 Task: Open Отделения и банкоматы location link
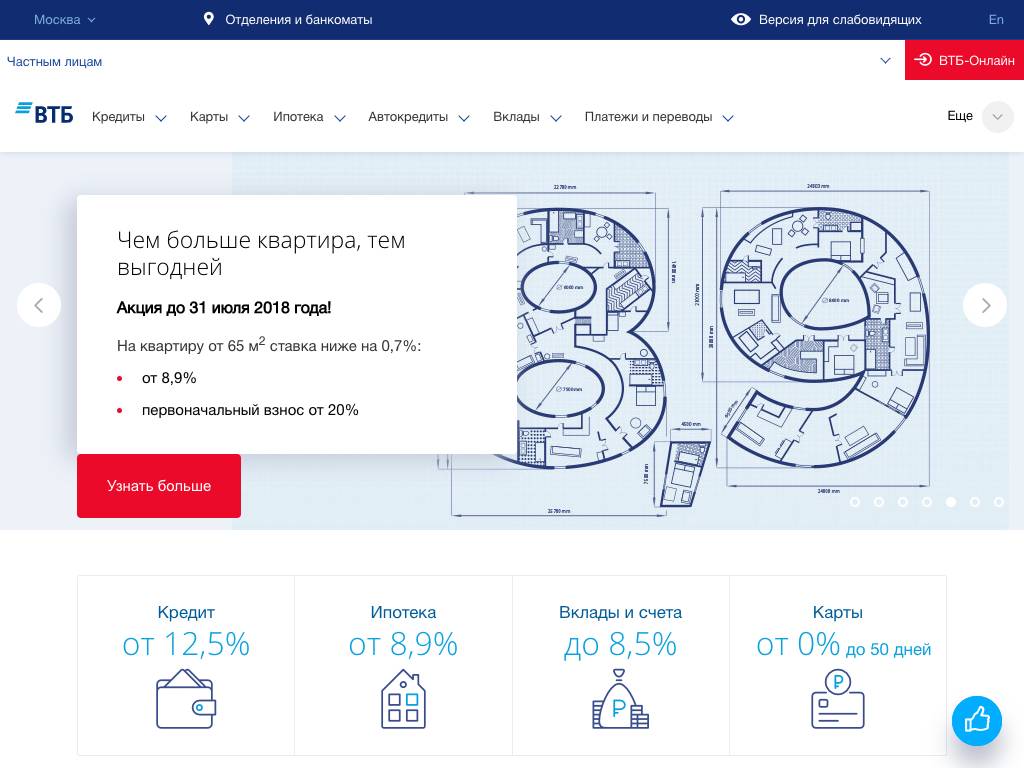288,19
